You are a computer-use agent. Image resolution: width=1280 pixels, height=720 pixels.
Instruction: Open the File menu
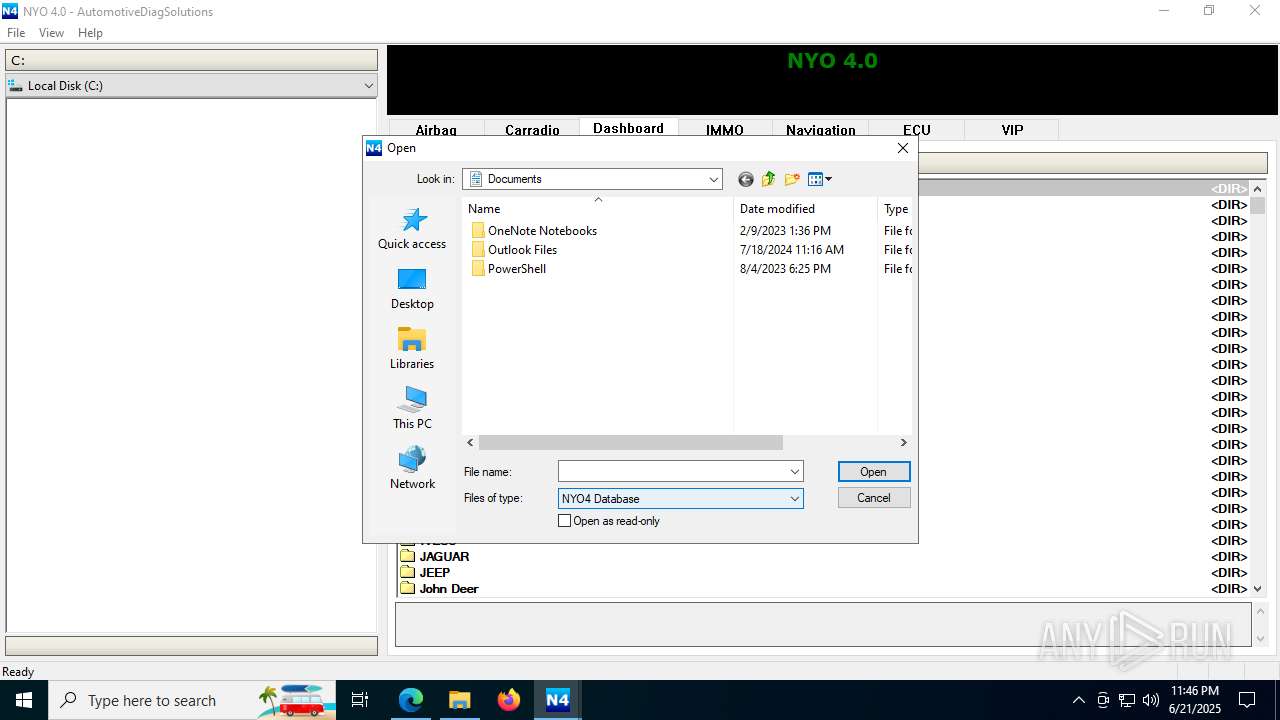pyautogui.click(x=16, y=33)
